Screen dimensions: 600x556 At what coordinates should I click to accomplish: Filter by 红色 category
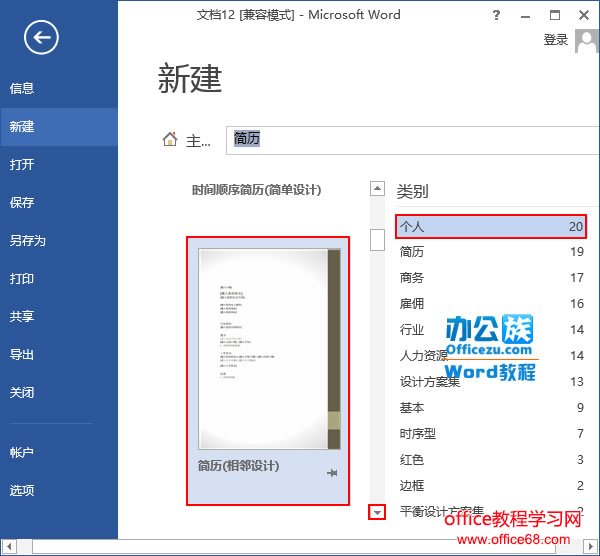click(x=491, y=460)
